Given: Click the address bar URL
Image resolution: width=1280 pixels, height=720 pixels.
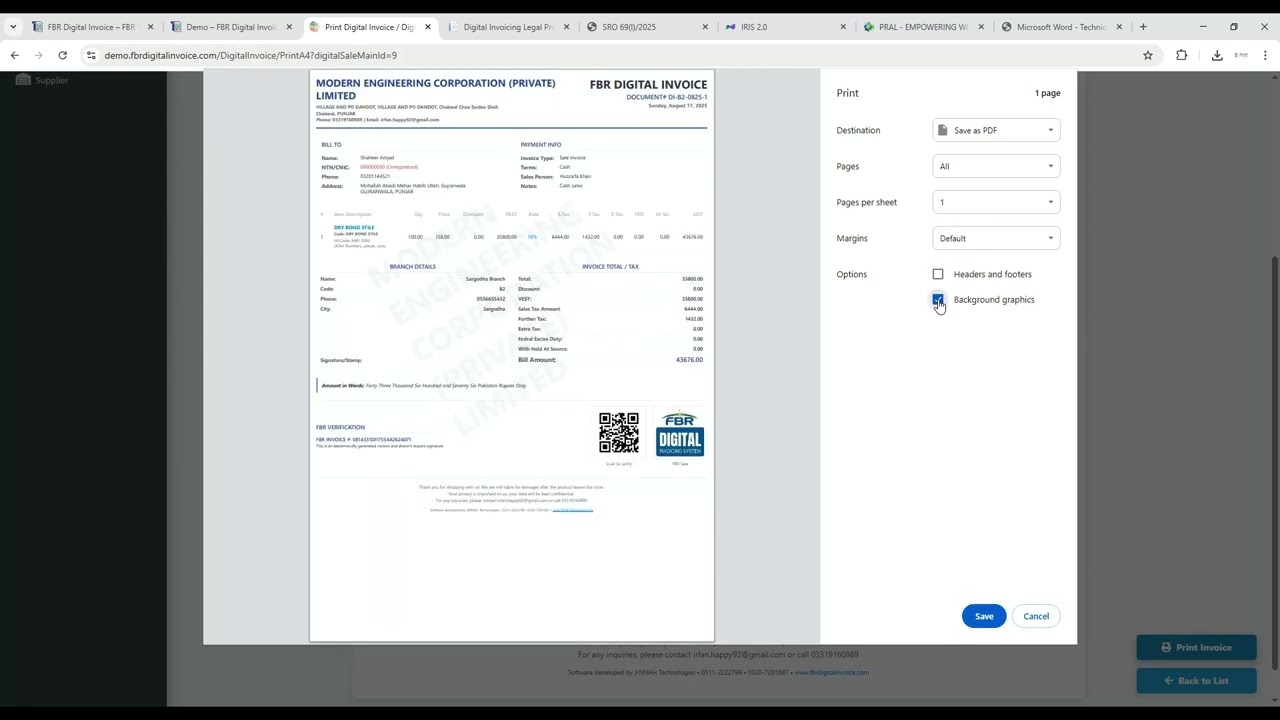Looking at the screenshot, I should point(250,55).
